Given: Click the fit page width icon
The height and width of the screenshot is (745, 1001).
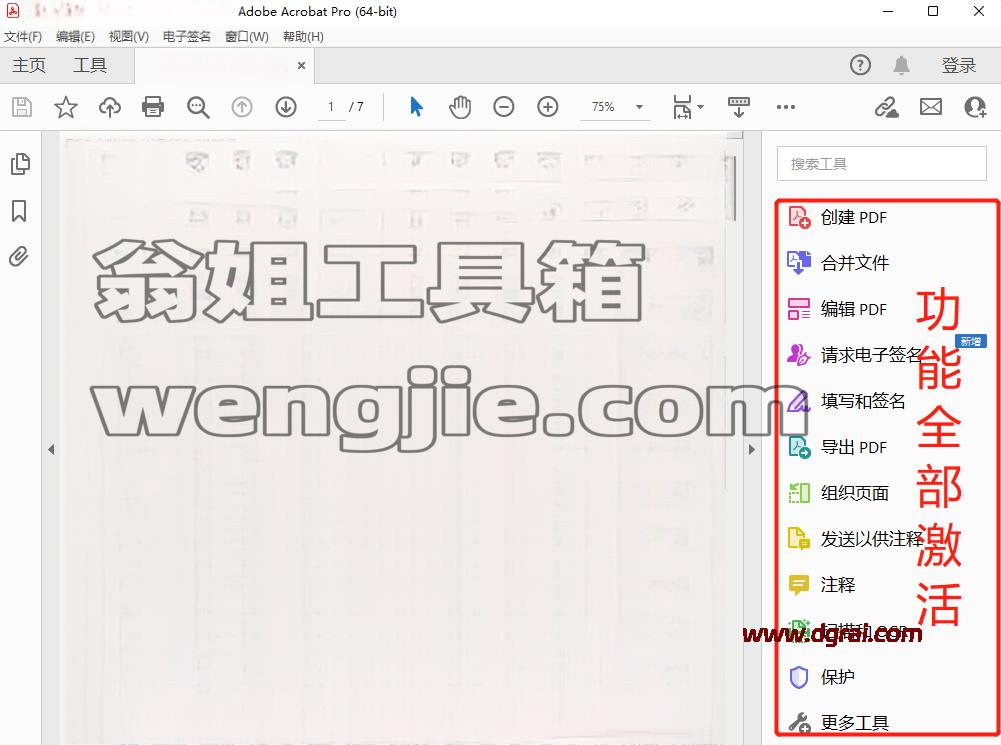Looking at the screenshot, I should click(x=682, y=107).
